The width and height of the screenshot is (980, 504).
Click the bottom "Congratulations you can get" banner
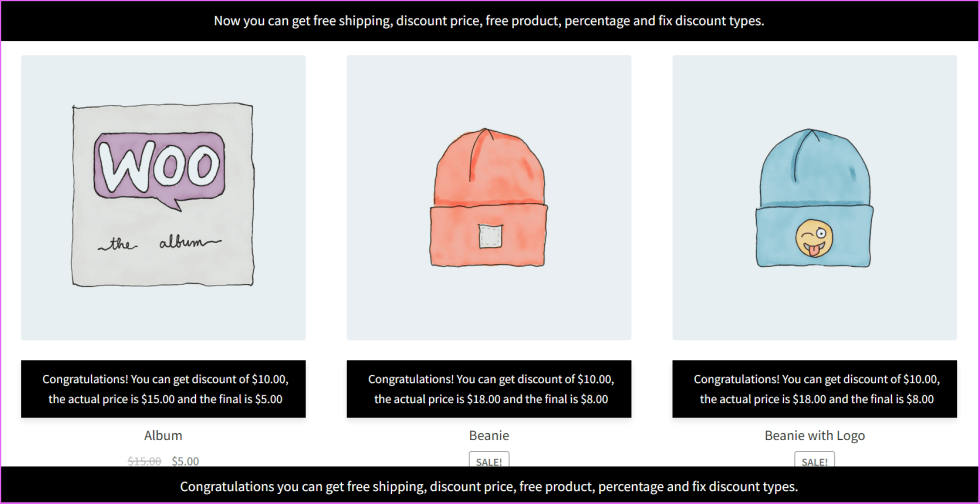click(x=489, y=486)
